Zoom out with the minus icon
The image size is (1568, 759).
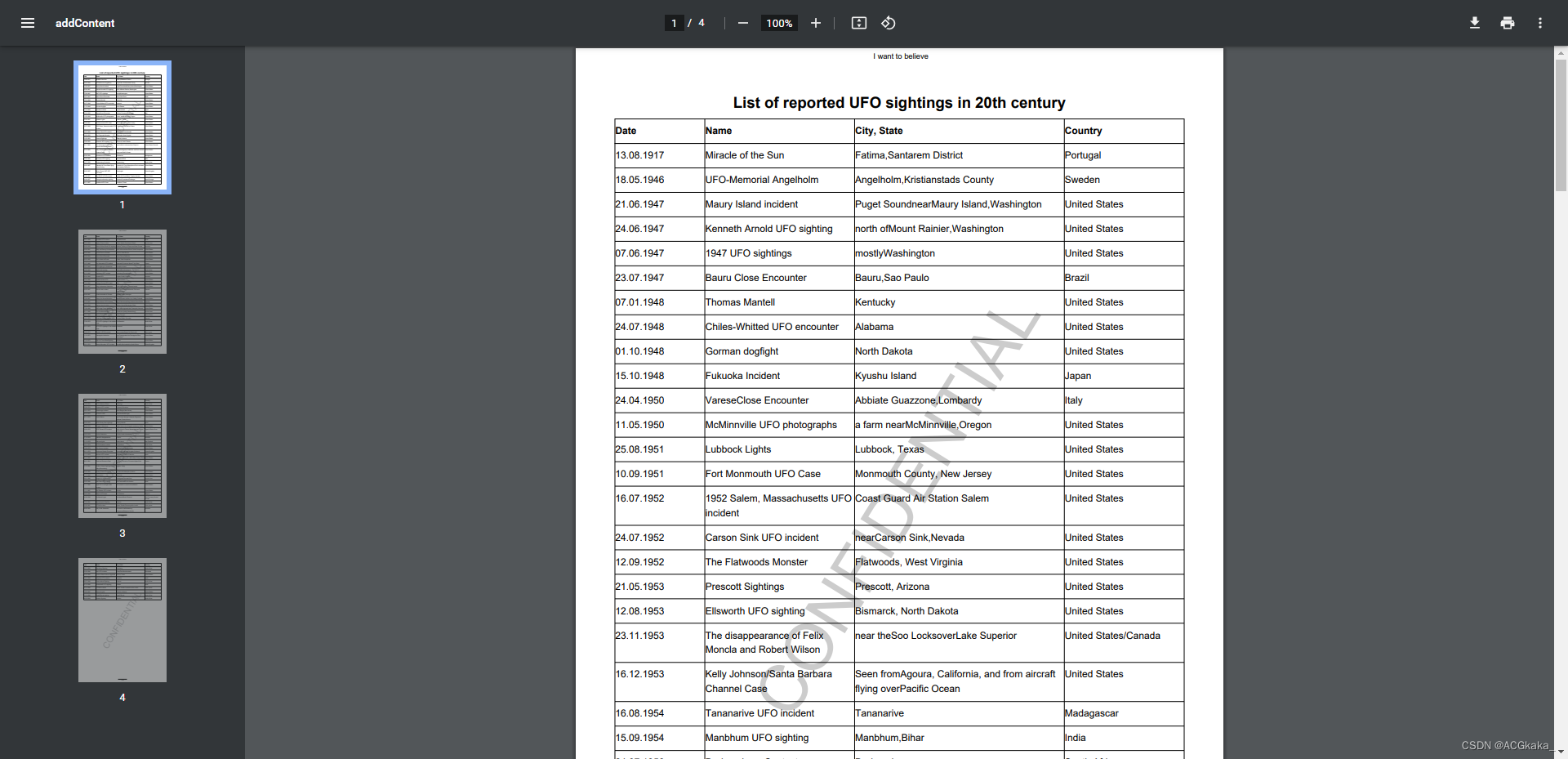(x=743, y=23)
